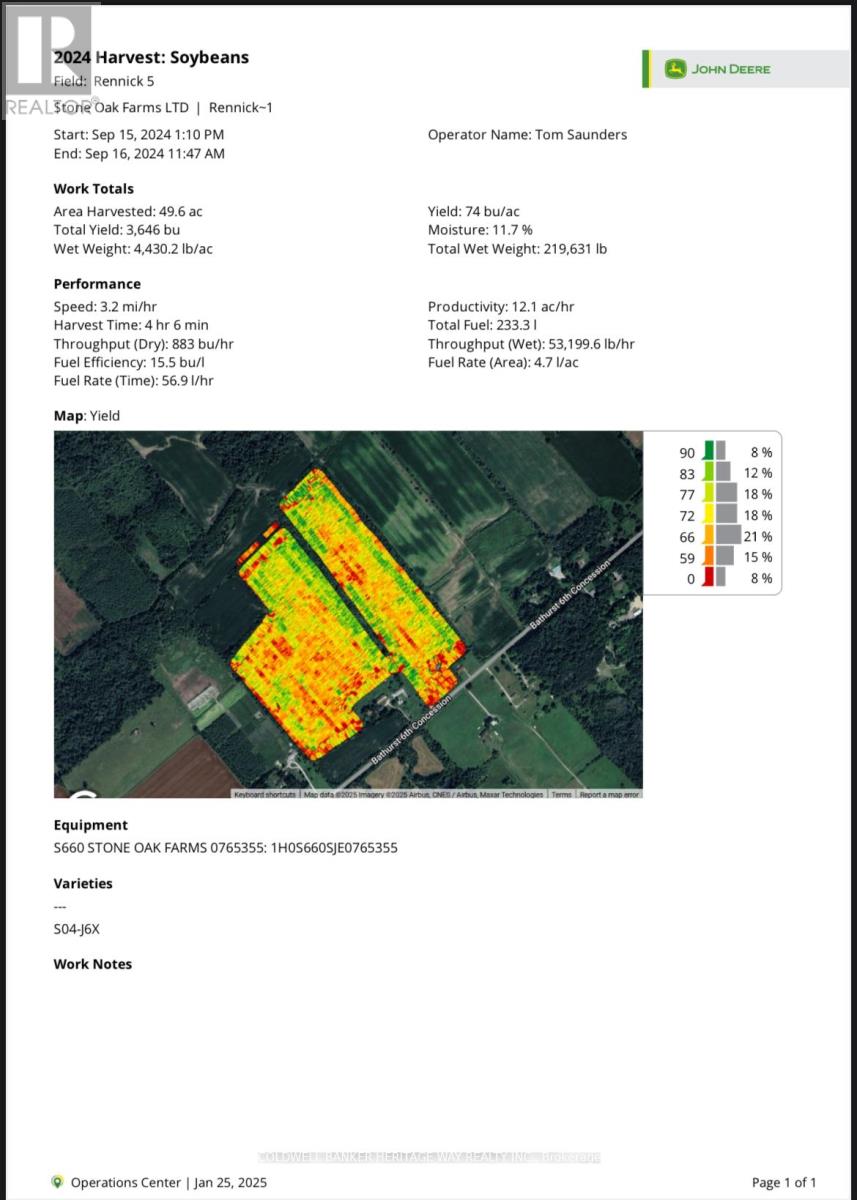Click the 2024 Harvest: Soybeans title

tap(151, 58)
